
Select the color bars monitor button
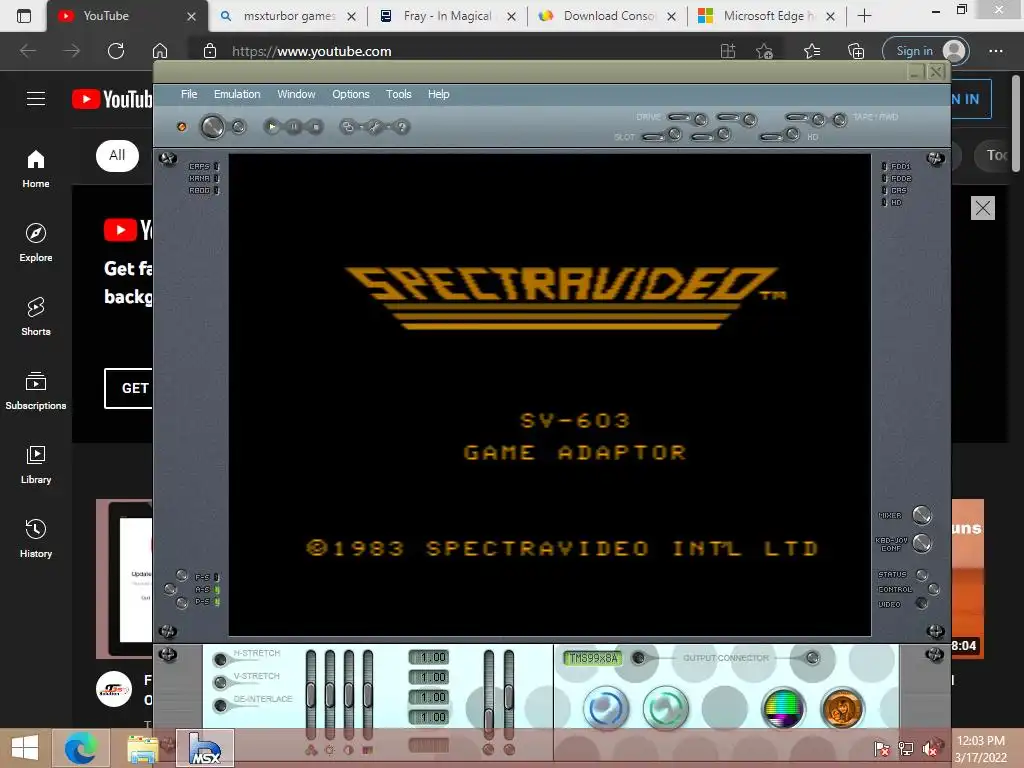pyautogui.click(x=783, y=709)
